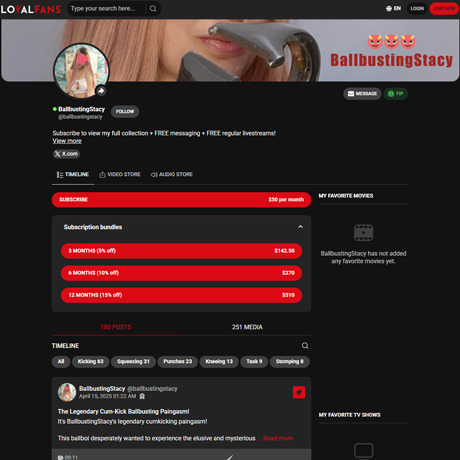This screenshot has height=460, width=460.
Task: Open the EN language selector
Action: [393, 8]
